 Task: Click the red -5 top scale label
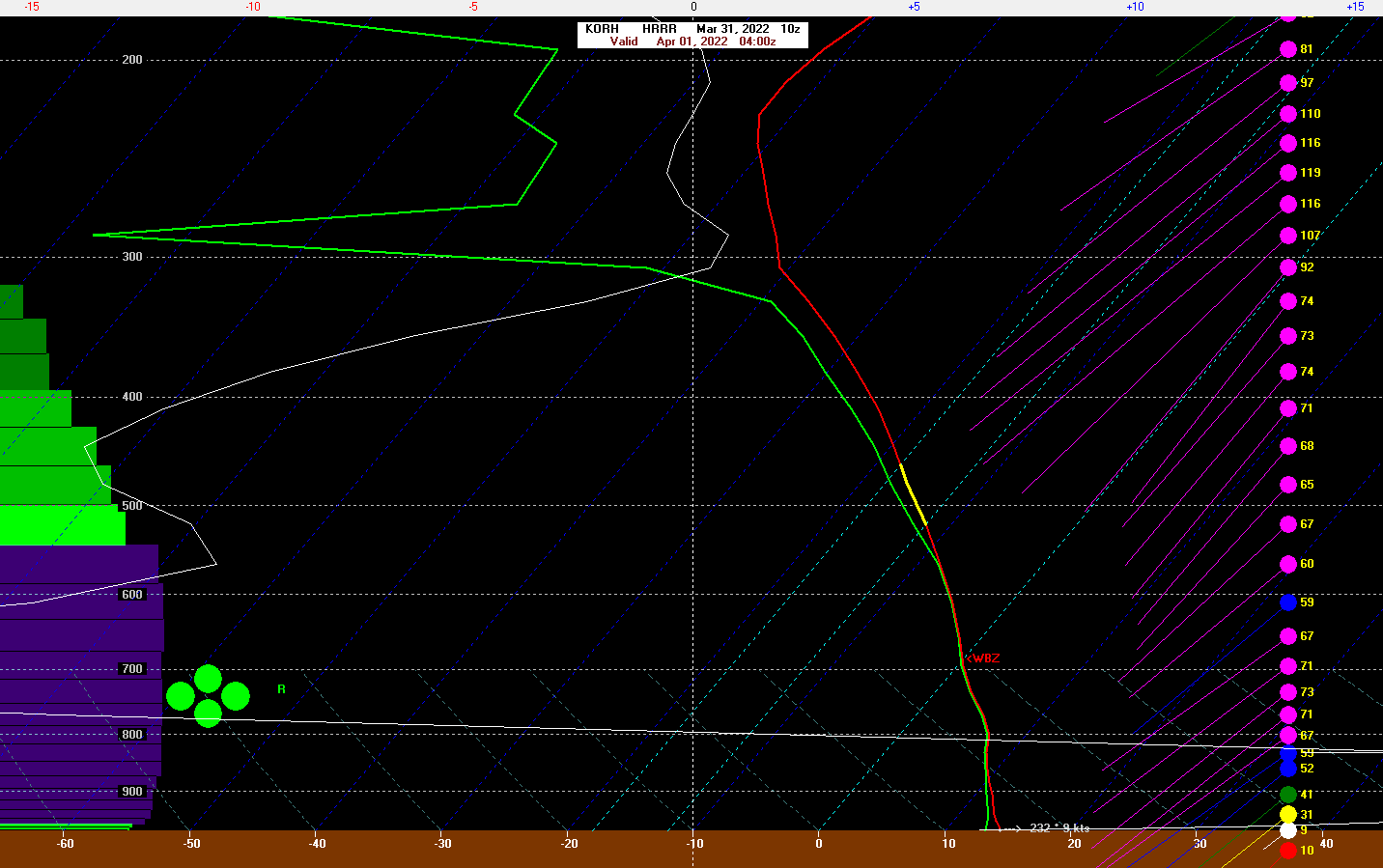[473, 7]
